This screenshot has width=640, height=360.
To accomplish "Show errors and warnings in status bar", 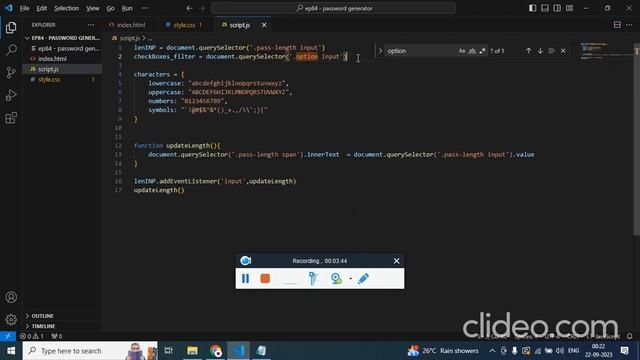I will pos(32,336).
